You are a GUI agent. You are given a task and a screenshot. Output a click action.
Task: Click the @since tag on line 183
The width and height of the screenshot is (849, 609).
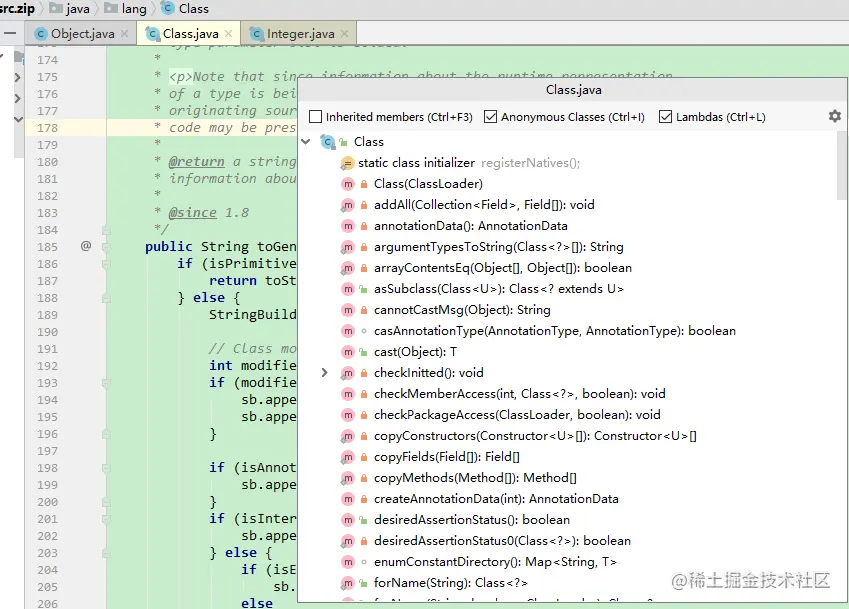point(192,213)
